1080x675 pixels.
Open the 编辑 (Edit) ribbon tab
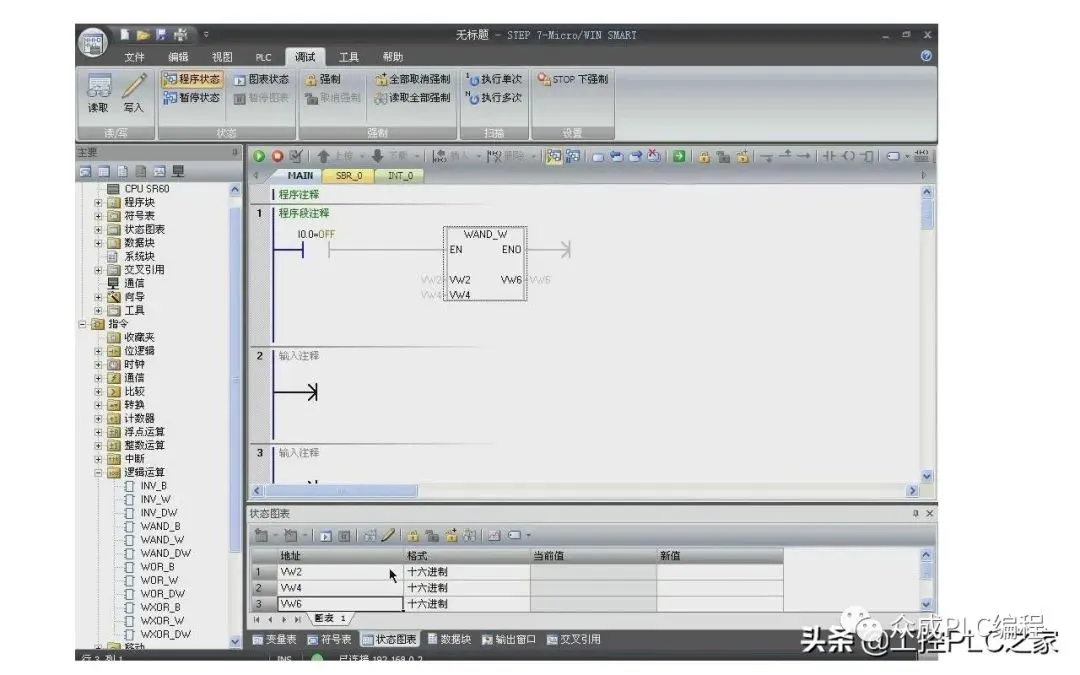coord(178,57)
